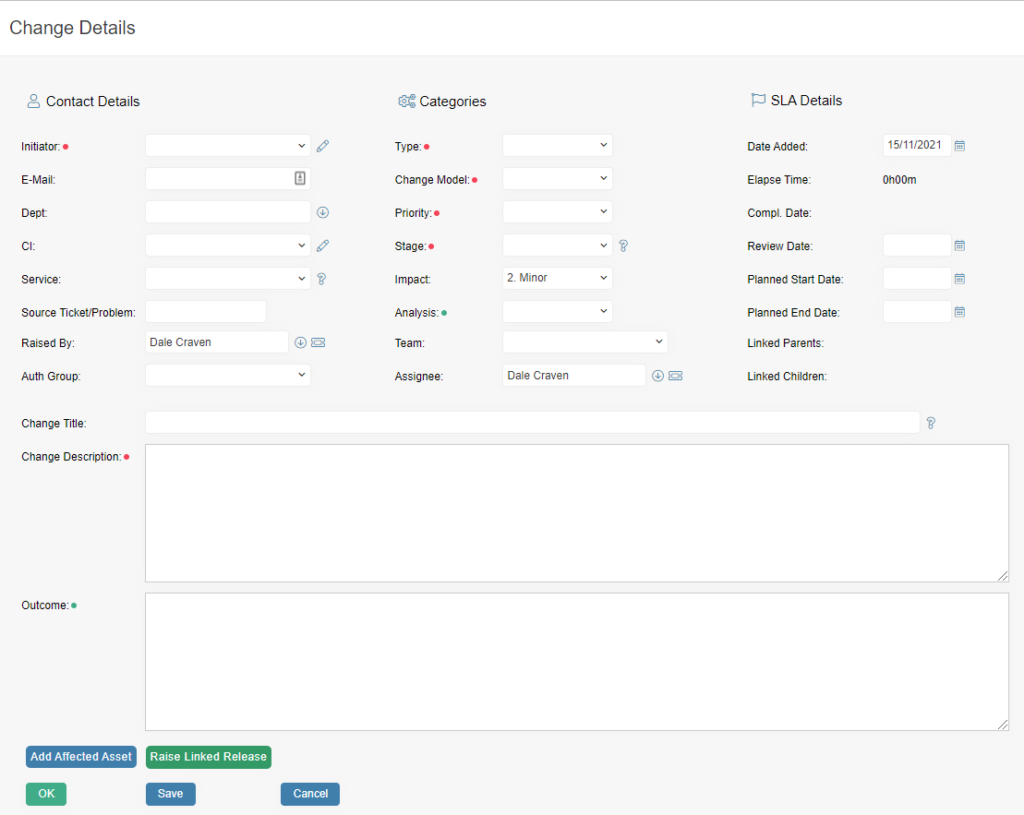Click the blue Save button
The width and height of the screenshot is (1024, 815).
[170, 794]
